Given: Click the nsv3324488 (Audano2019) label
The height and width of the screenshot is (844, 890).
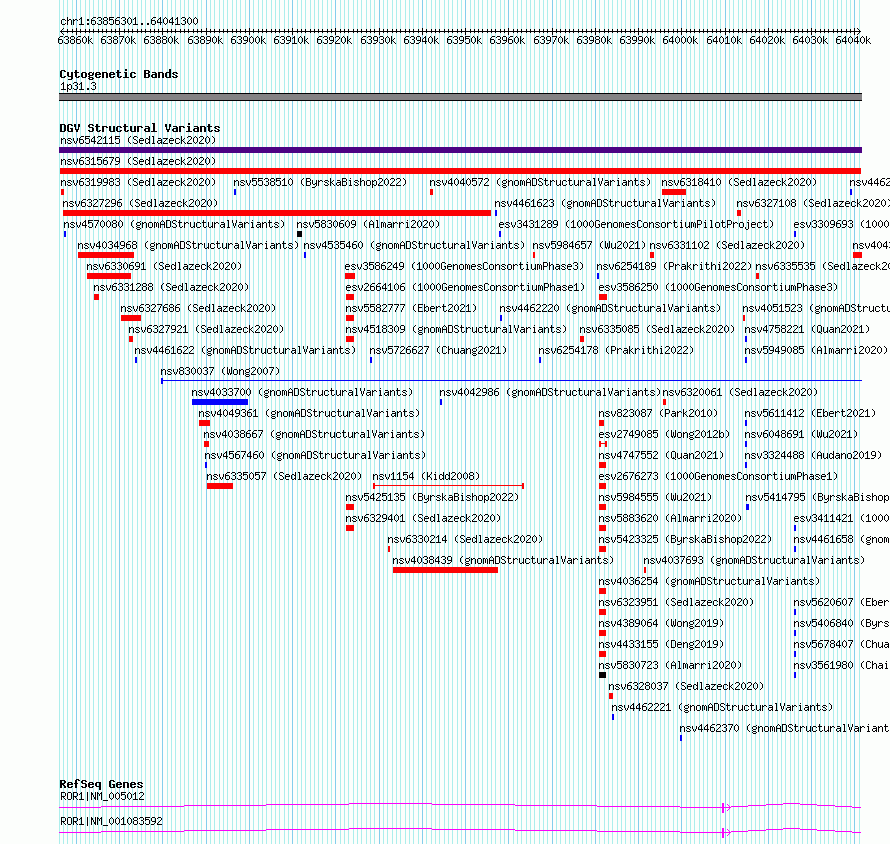Looking at the screenshot, I should click(813, 455).
